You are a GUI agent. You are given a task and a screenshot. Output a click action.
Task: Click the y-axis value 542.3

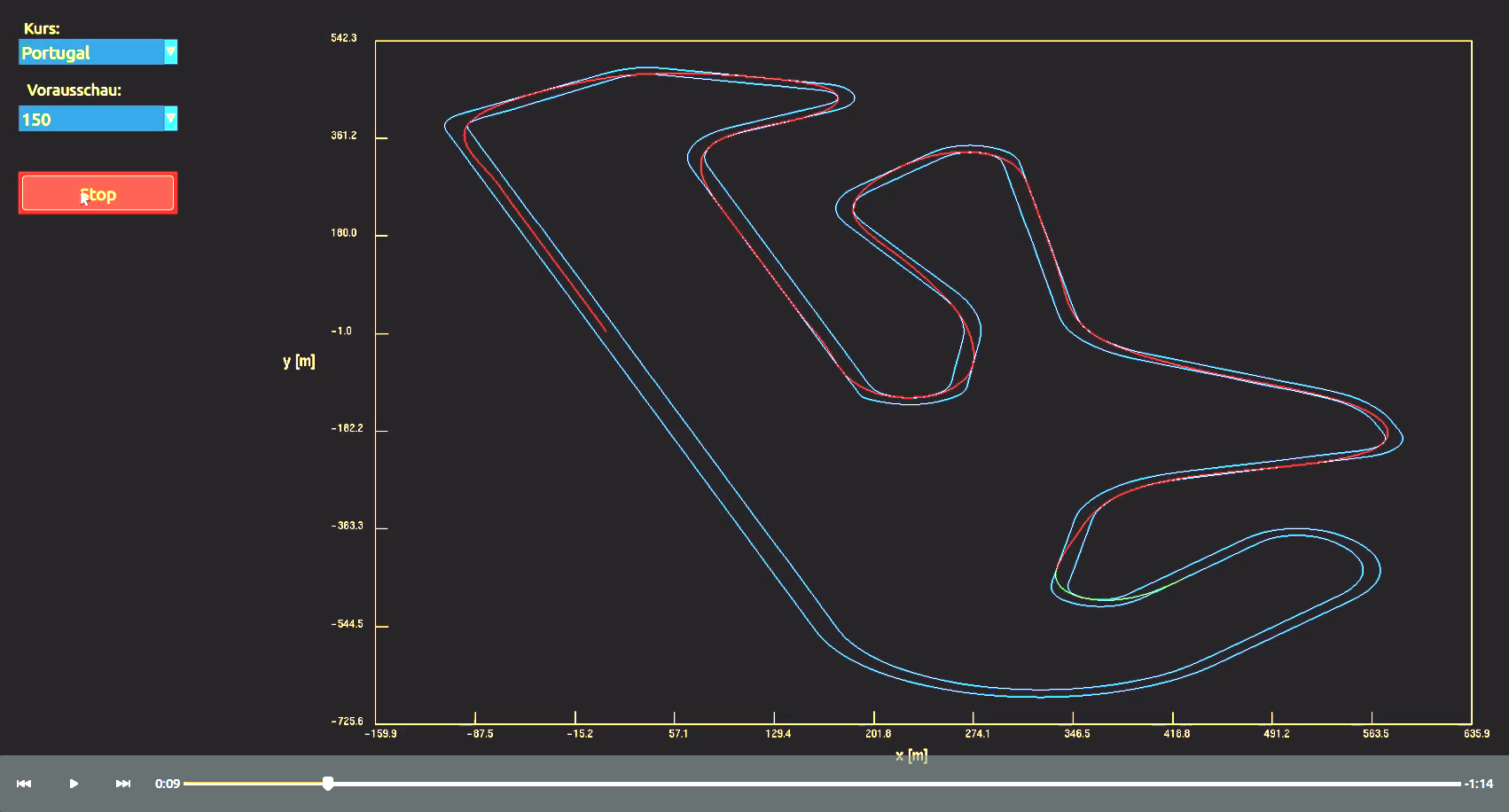coord(344,38)
